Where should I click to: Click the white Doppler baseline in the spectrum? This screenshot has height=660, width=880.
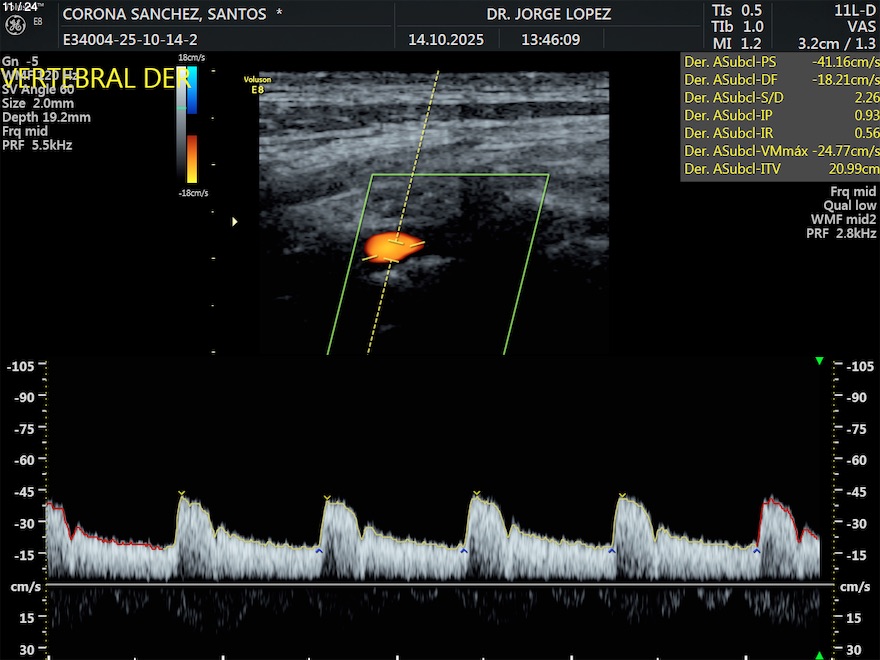pyautogui.click(x=440, y=585)
